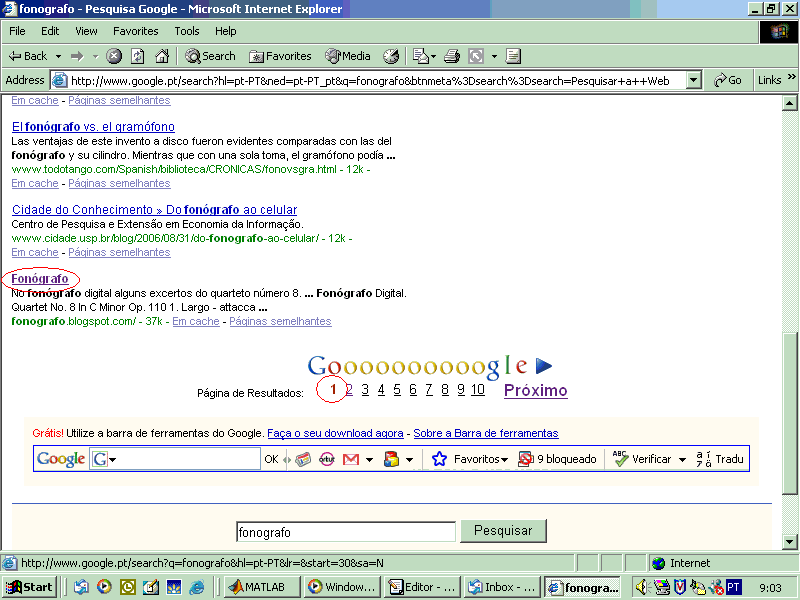800x600 pixels.
Task: Launch Windows Media Player from quick launch
Action: [104, 587]
